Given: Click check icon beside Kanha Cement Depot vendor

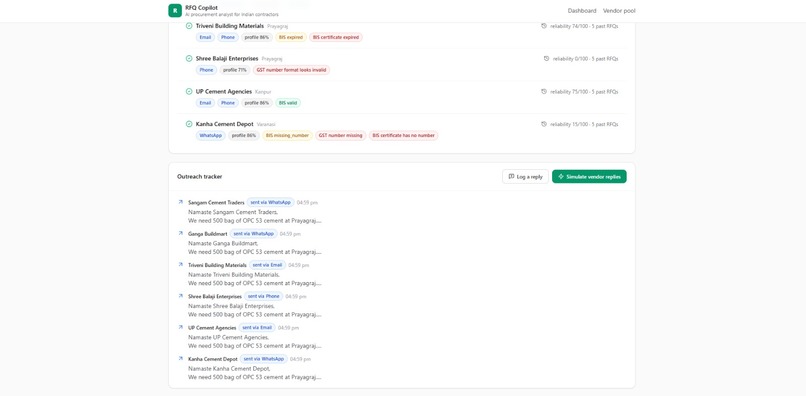Looking at the screenshot, I should pyautogui.click(x=189, y=124).
